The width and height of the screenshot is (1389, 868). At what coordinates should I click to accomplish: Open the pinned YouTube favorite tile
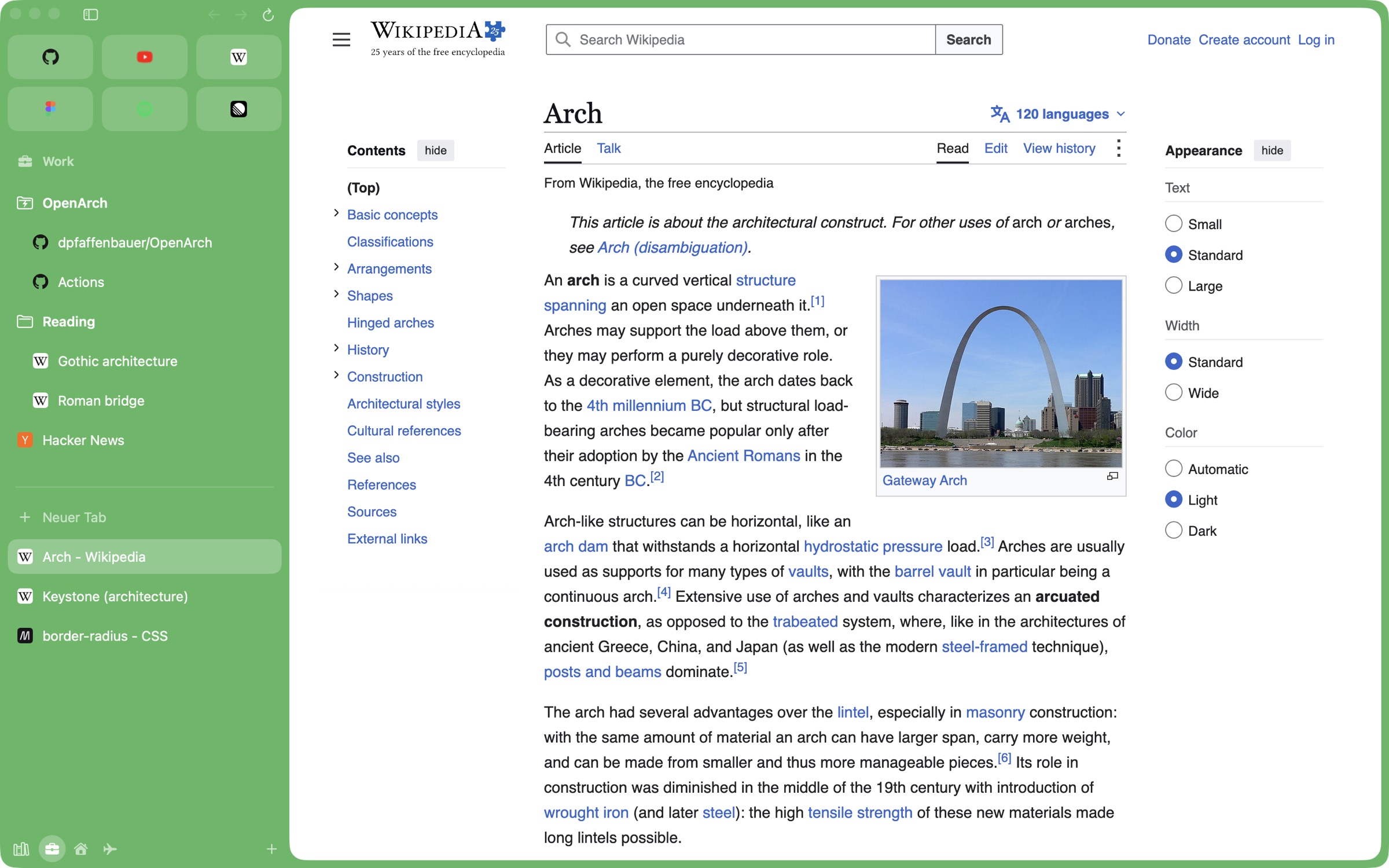(145, 57)
